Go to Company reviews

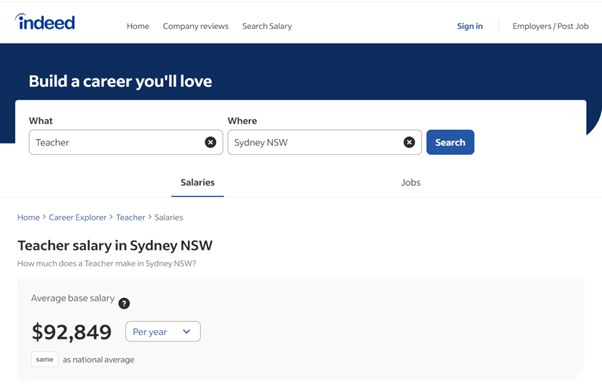coord(195,26)
